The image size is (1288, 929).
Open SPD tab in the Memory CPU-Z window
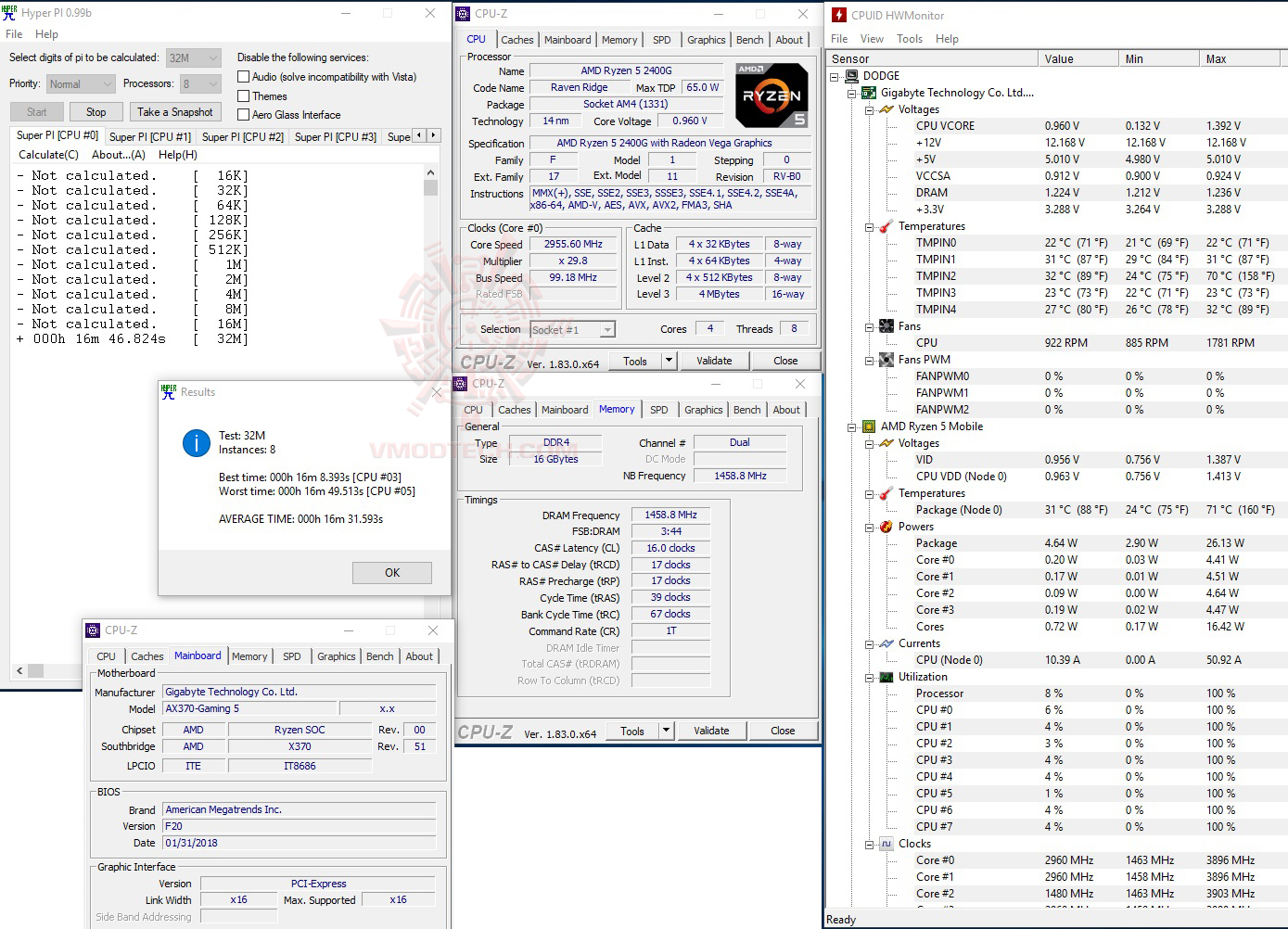[659, 410]
